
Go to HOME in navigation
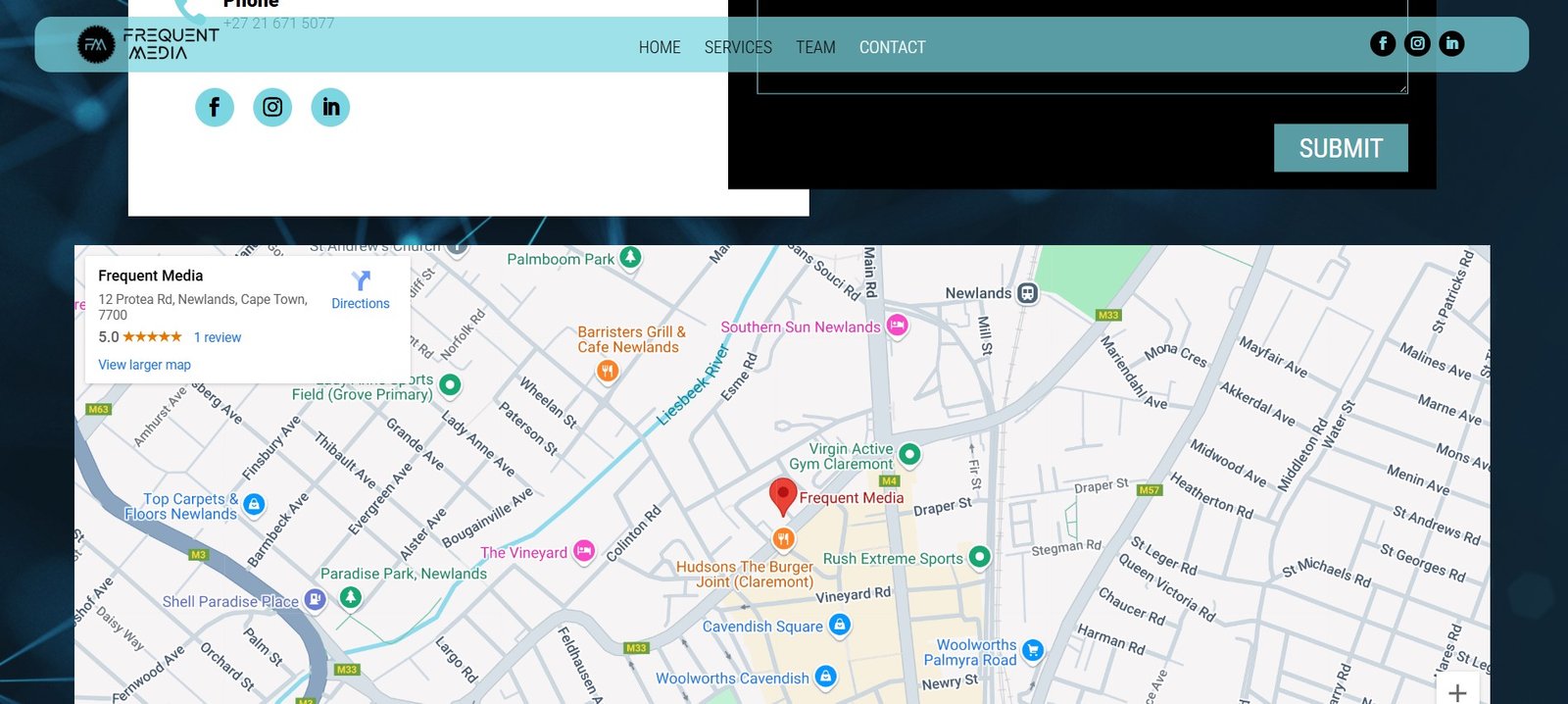(660, 47)
